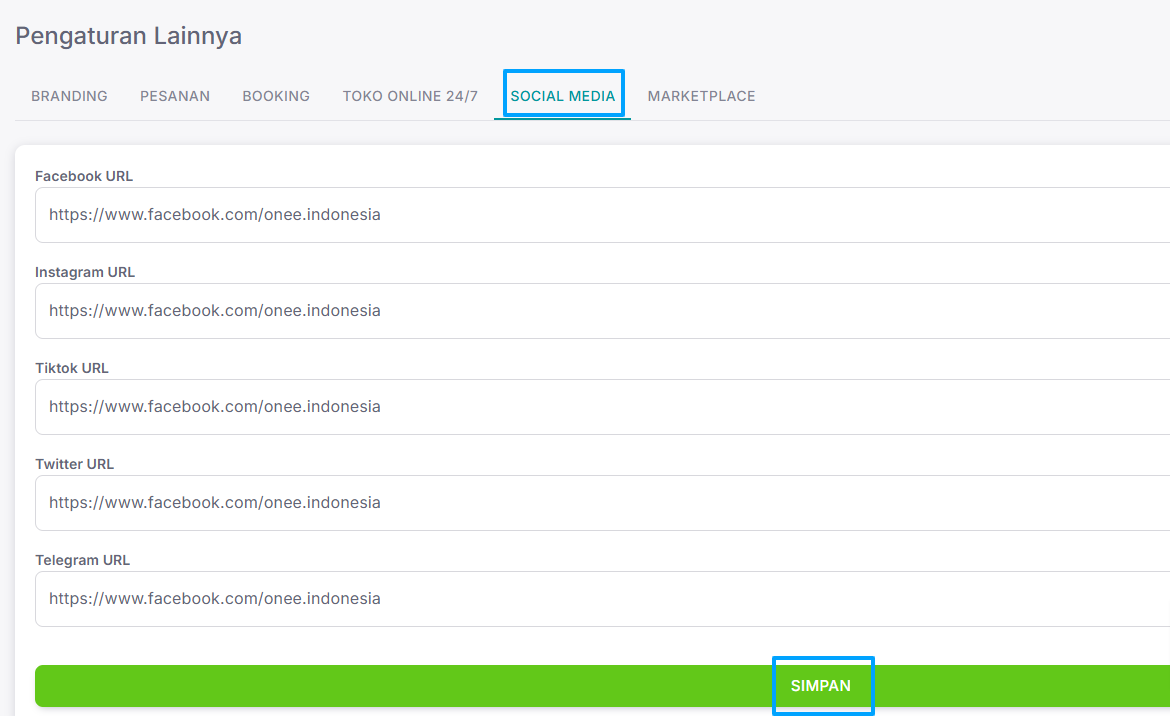
Task: Focus the Facebook URL input field
Action: [603, 215]
